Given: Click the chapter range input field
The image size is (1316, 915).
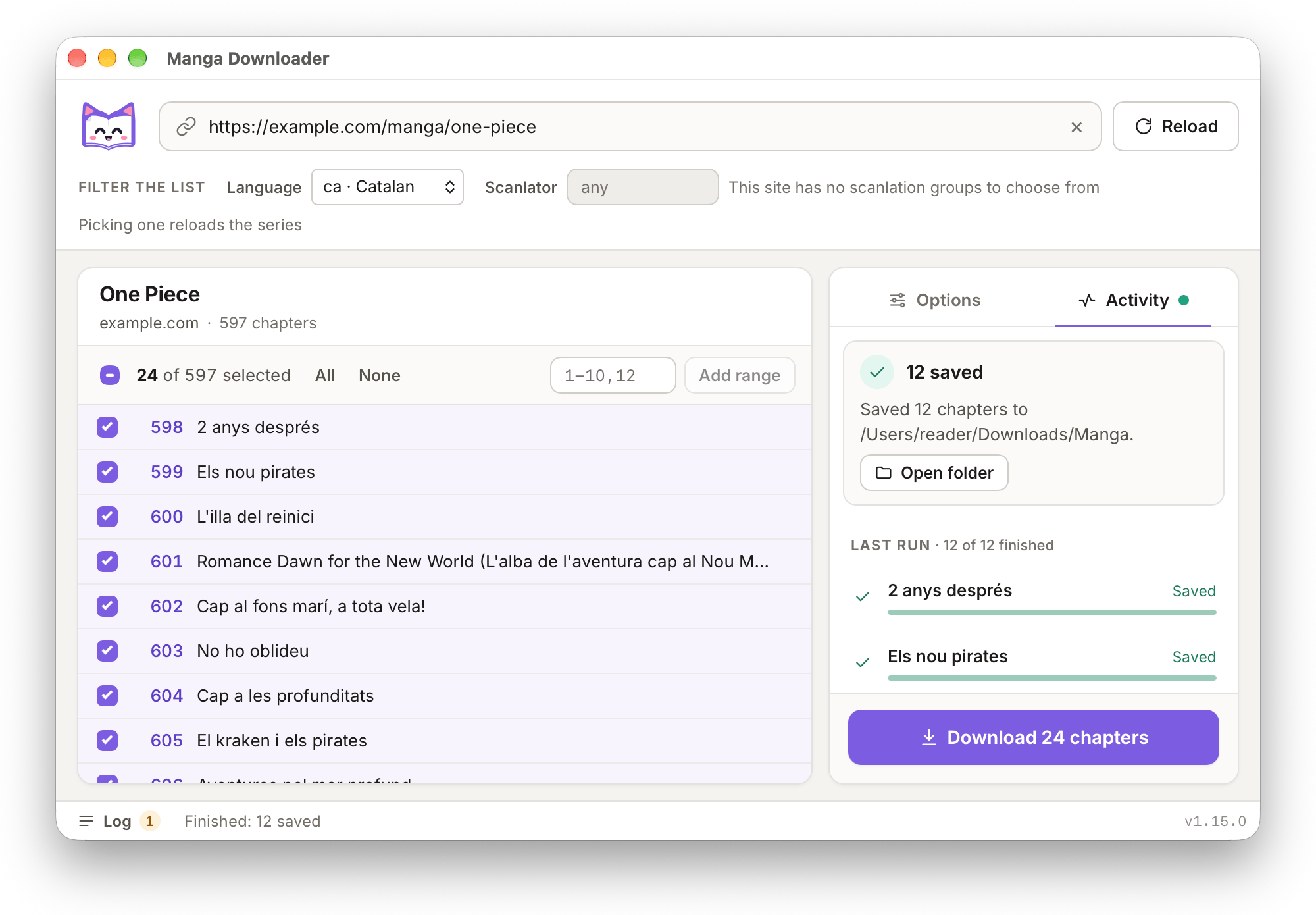Looking at the screenshot, I should click(x=613, y=375).
